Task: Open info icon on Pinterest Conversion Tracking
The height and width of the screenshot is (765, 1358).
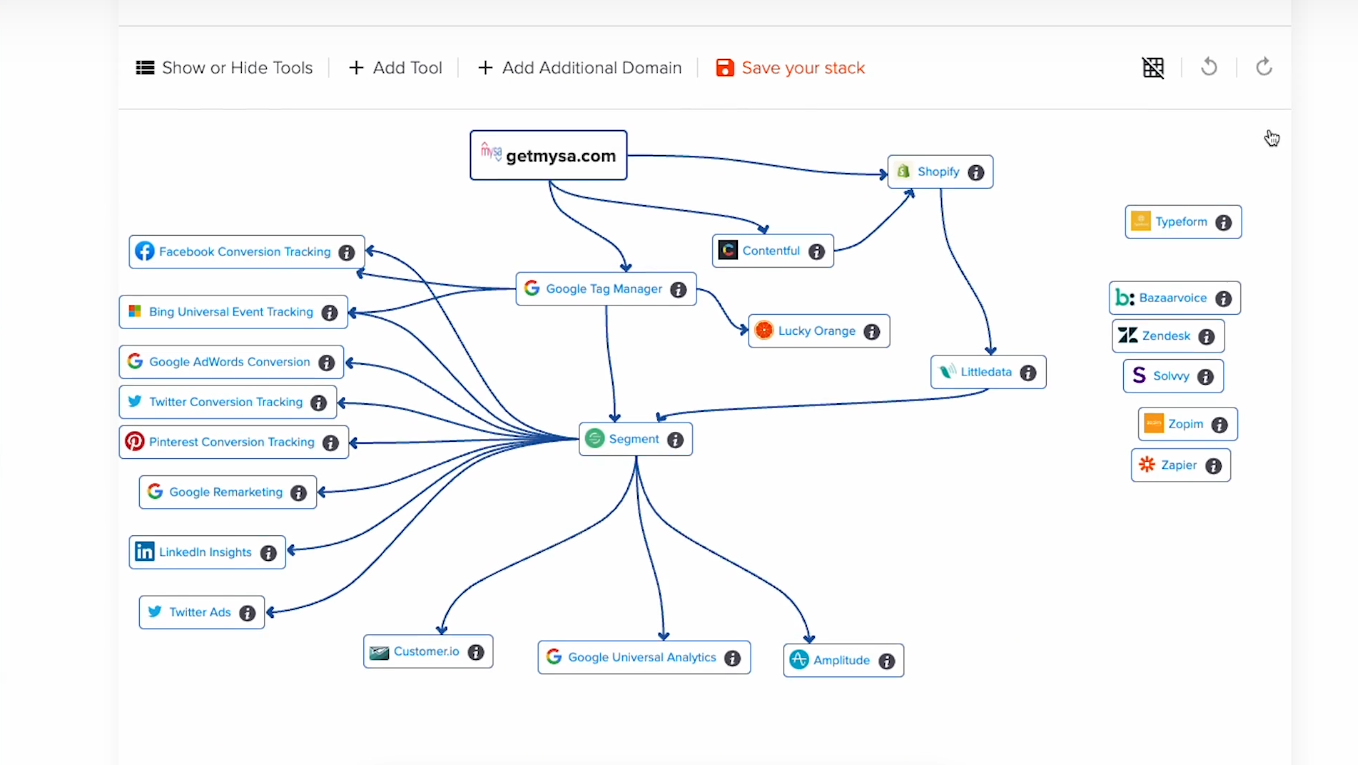Action: [x=331, y=443]
